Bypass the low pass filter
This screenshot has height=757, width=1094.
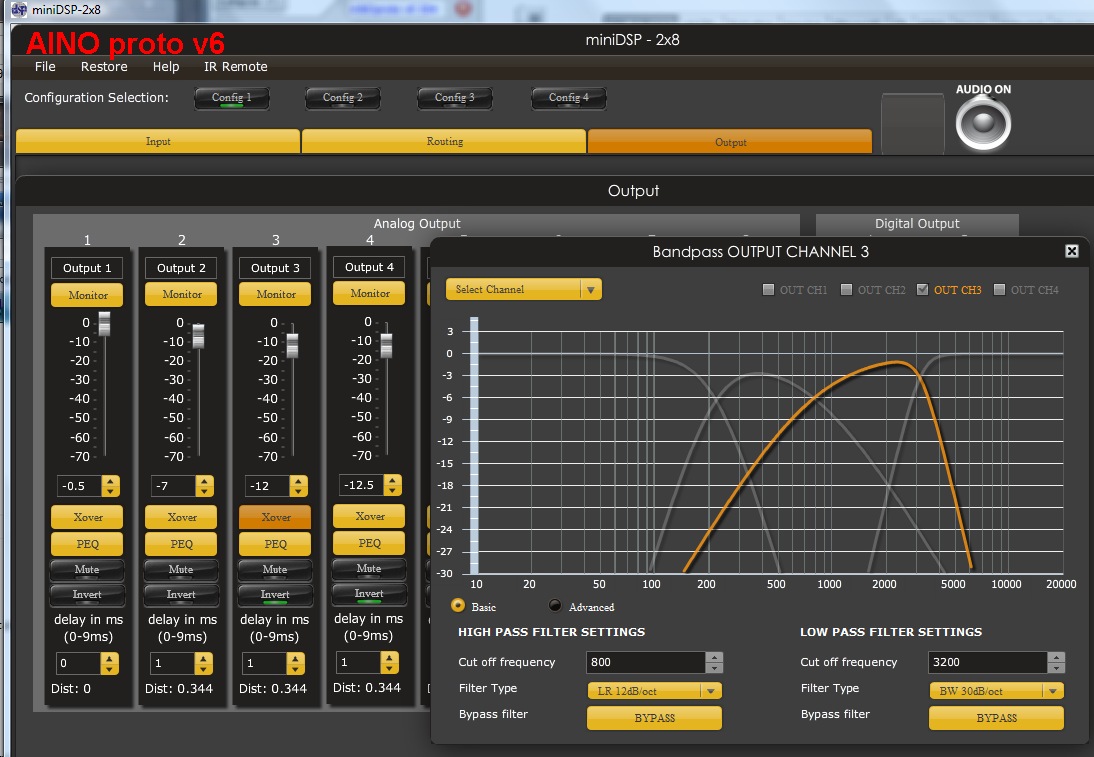pos(996,718)
